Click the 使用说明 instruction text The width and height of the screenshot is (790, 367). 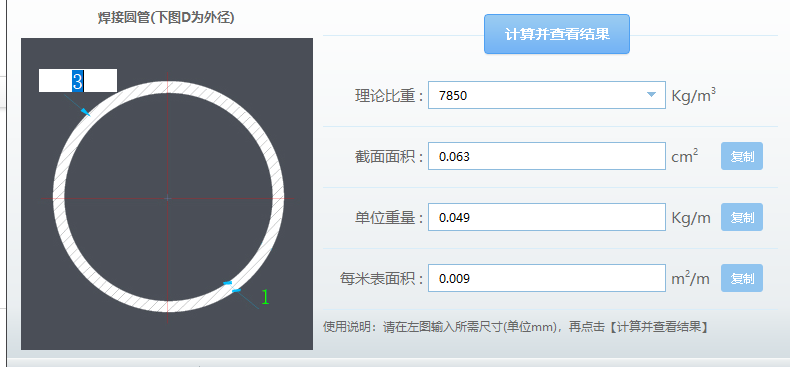(516, 327)
